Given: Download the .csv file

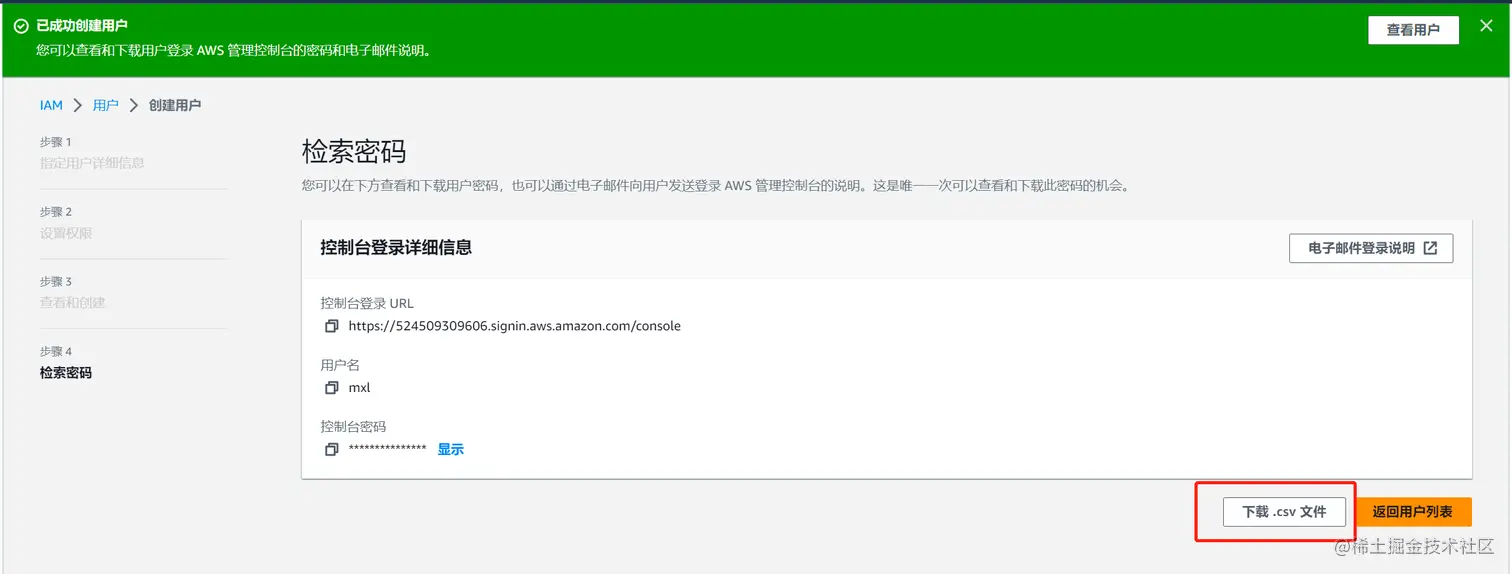Looking at the screenshot, I should click(1284, 511).
